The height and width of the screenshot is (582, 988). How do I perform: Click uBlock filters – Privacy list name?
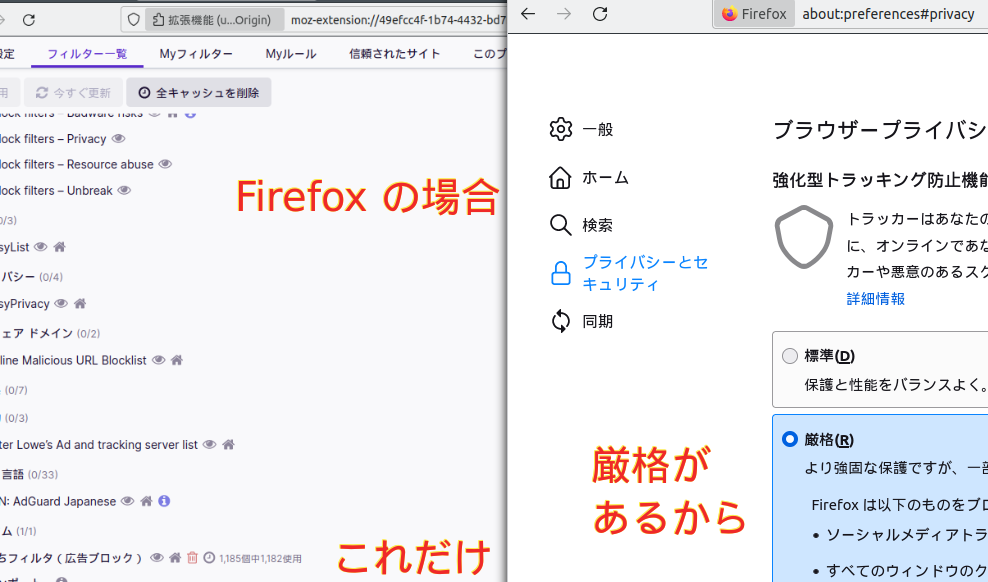(53, 139)
